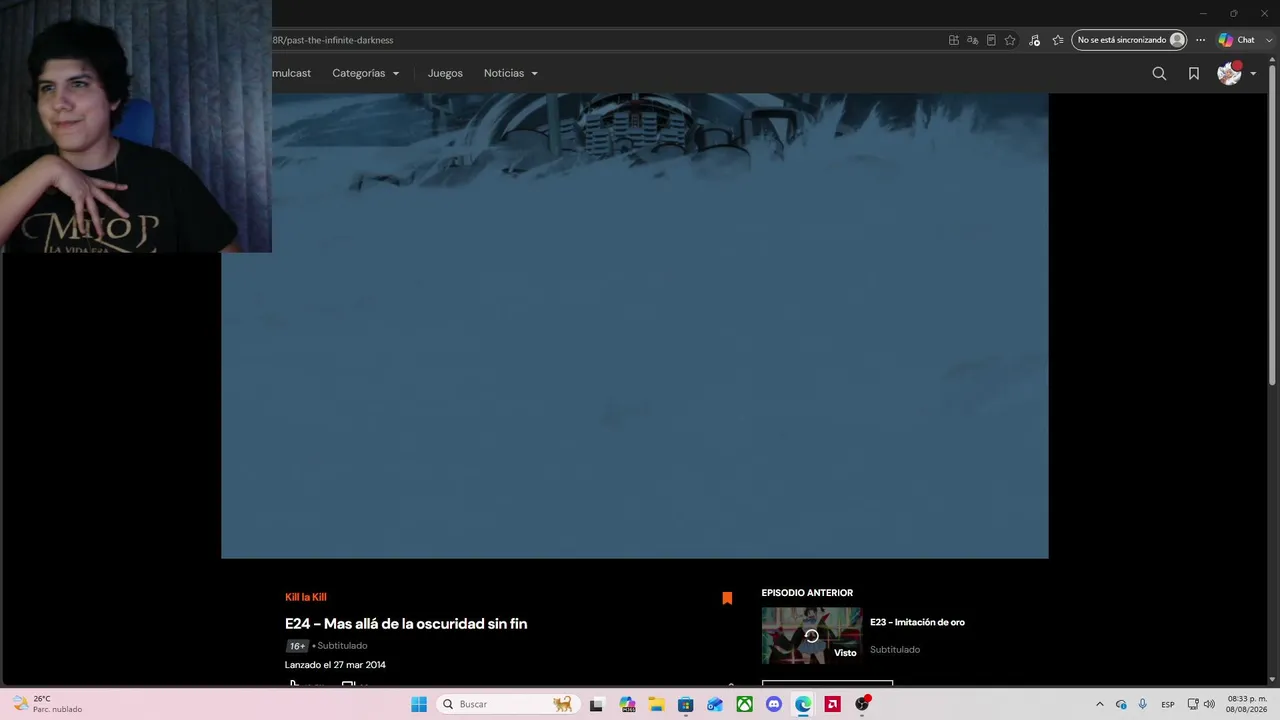1280x720 pixels.
Task: Click the 'No se está sincronizando' profile button
Action: [x=1130, y=40]
